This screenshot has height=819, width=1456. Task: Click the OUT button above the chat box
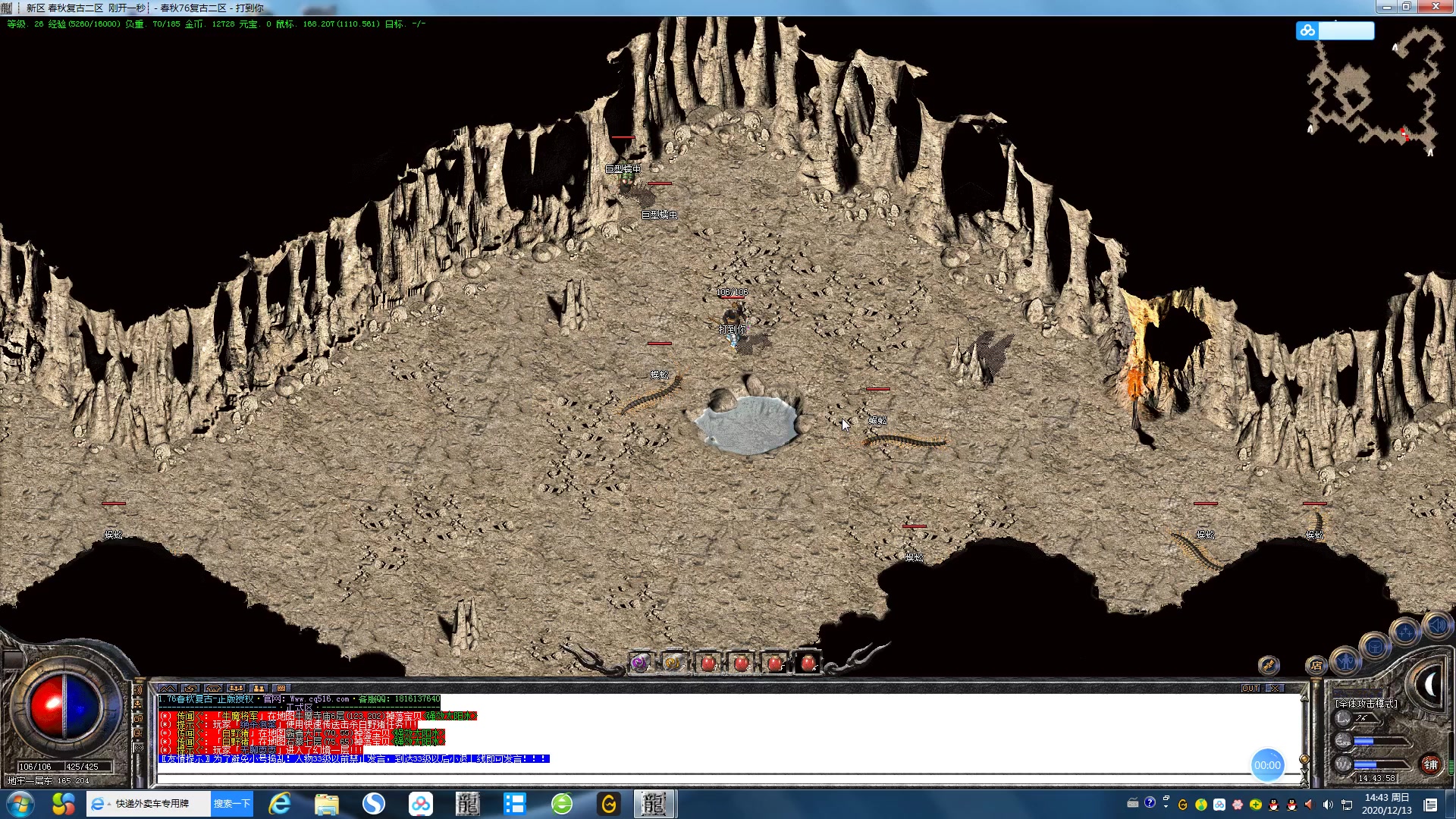[1250, 688]
